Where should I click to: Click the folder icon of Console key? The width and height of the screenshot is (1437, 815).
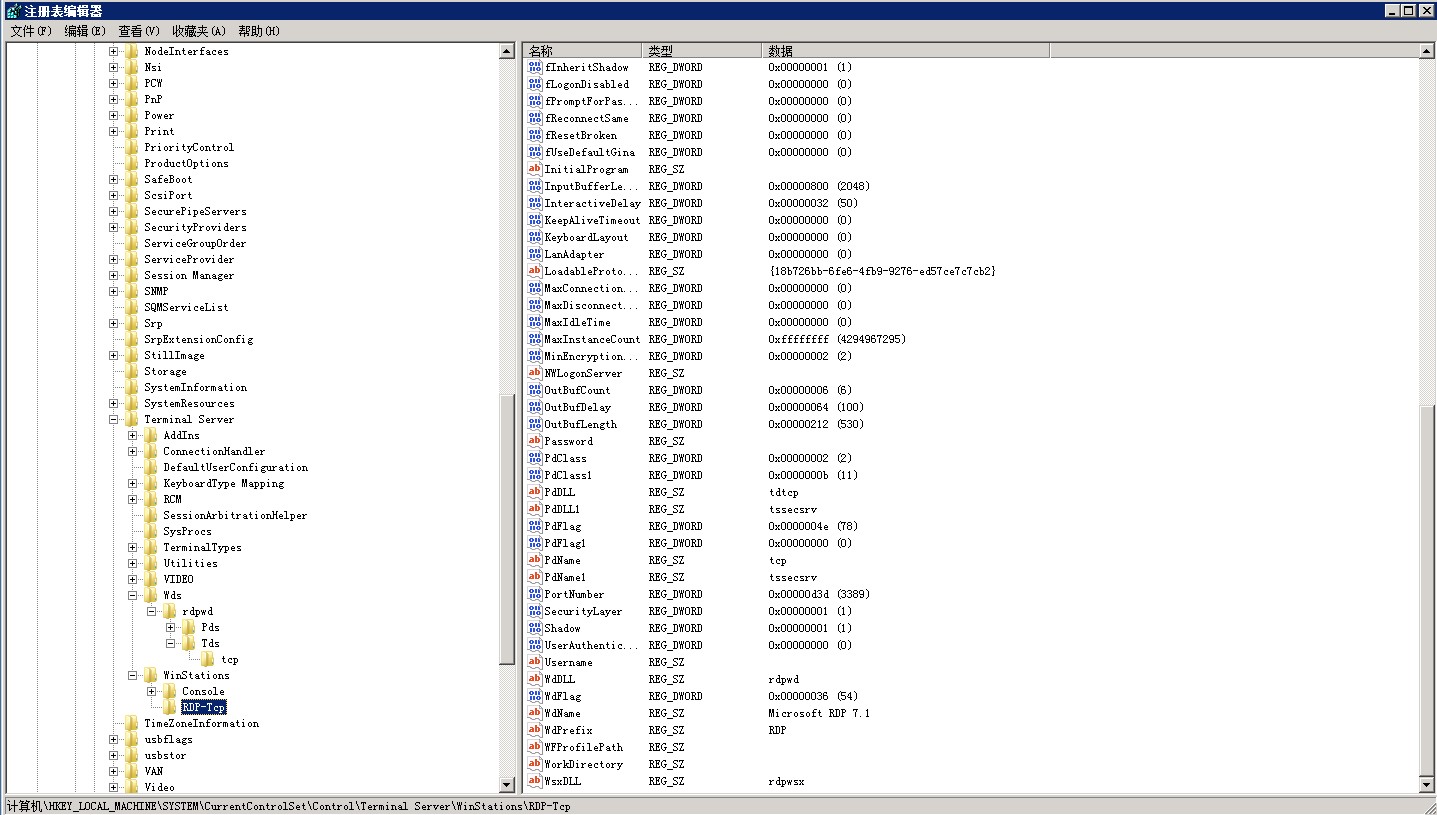[x=170, y=691]
